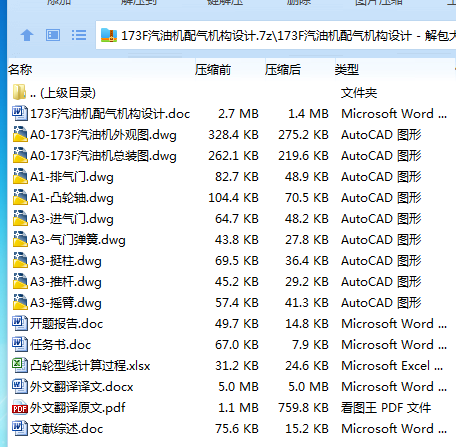Click the 7.9 KB compressed size cell
The width and height of the screenshot is (456, 447).
[310, 345]
